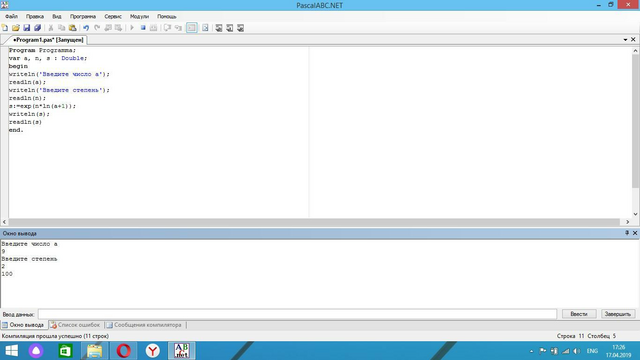The width and height of the screenshot is (640, 360).
Task: Open a file with the folder icon
Action: click(16, 28)
